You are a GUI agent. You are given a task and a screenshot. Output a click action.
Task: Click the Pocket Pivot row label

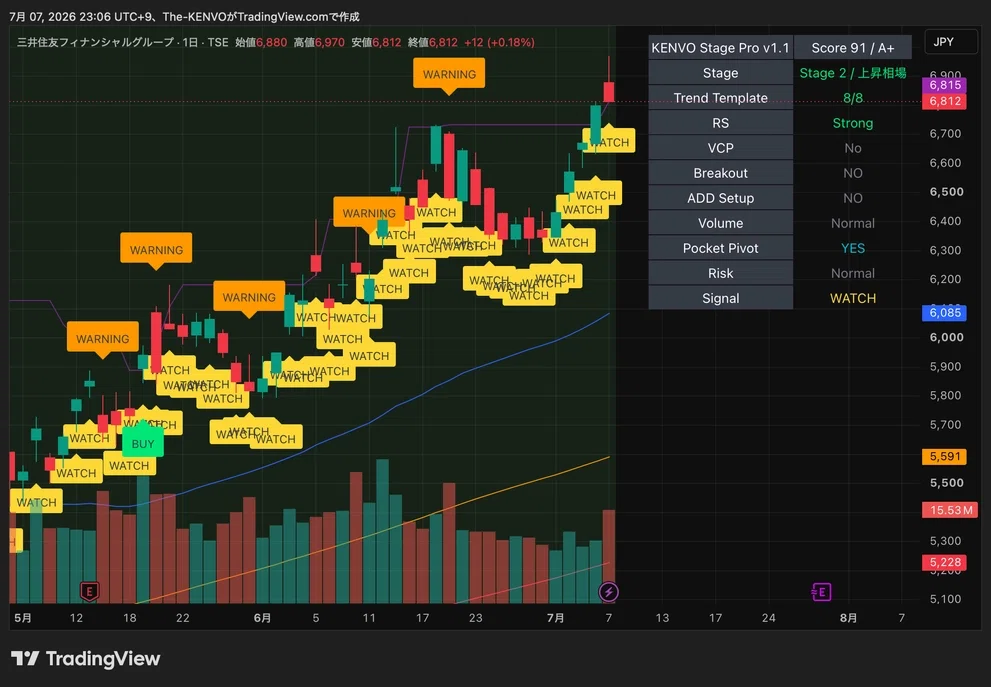[x=720, y=248]
